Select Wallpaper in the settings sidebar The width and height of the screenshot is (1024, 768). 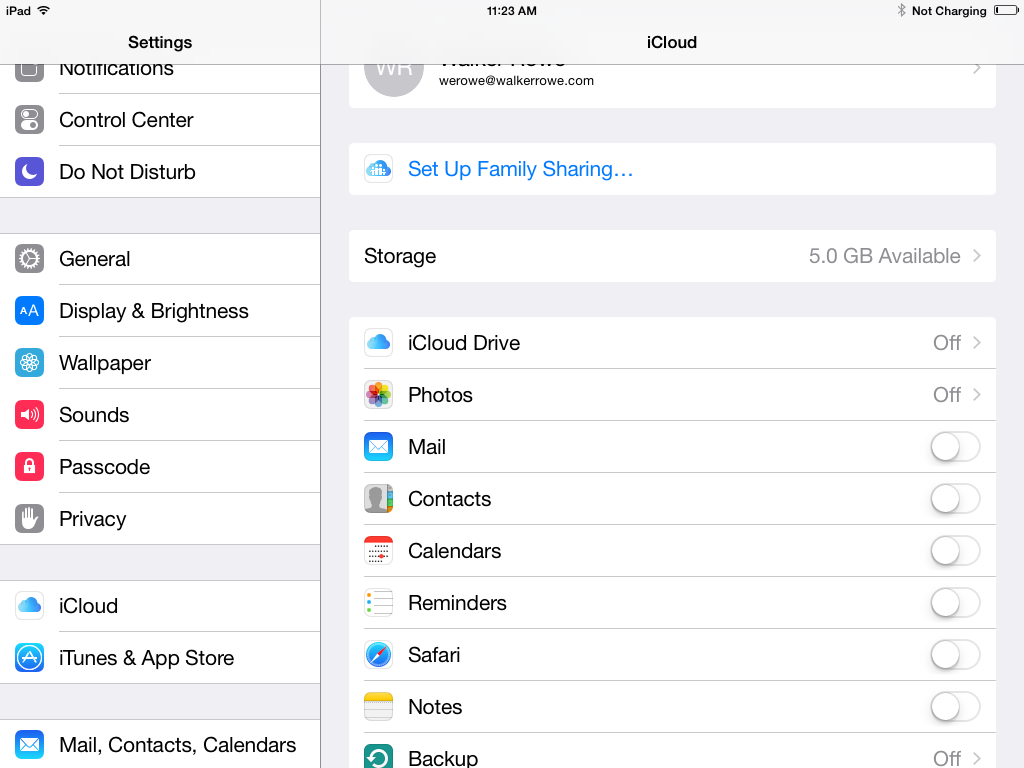click(160, 362)
